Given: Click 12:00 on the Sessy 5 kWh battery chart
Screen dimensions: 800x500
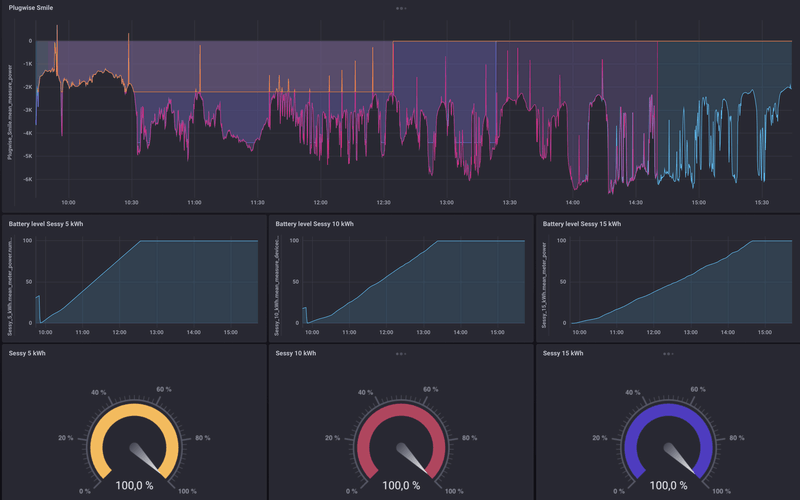Looking at the screenshot, I should tap(119, 332).
